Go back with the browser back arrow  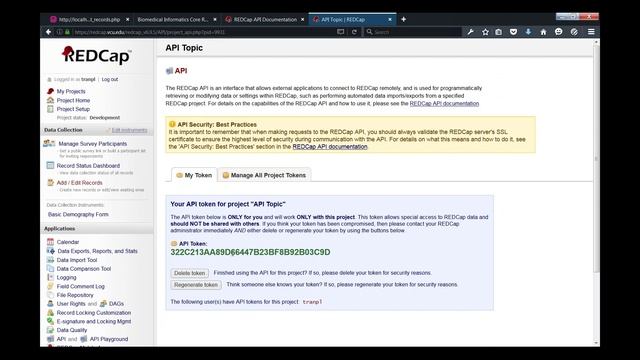tap(49, 32)
